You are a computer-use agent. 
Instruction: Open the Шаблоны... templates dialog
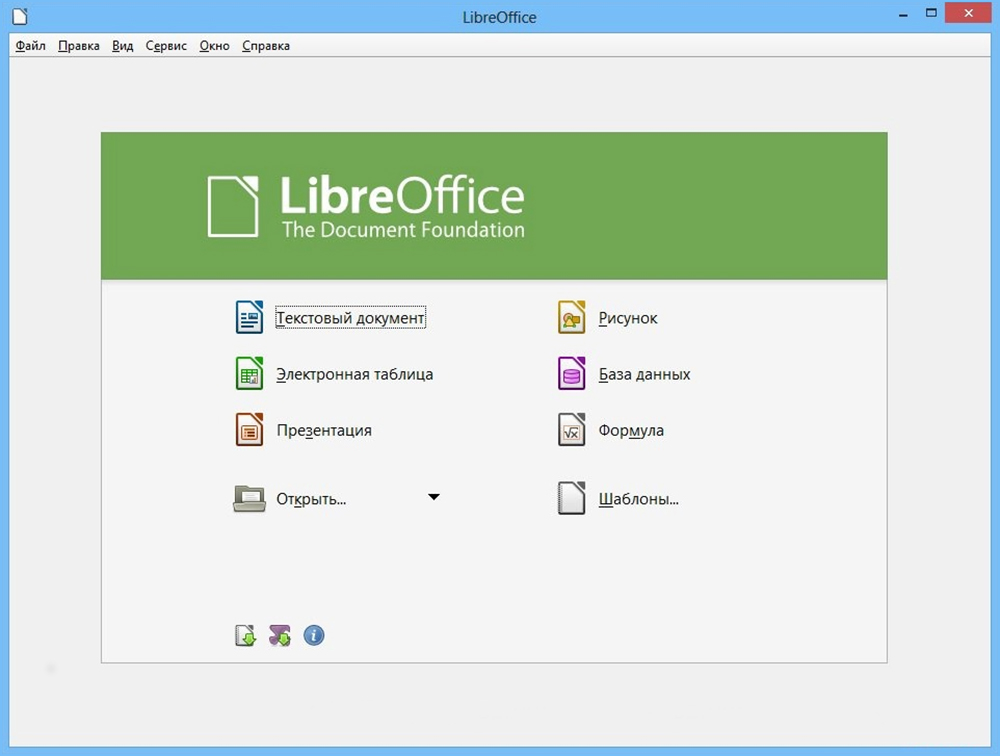point(638,499)
